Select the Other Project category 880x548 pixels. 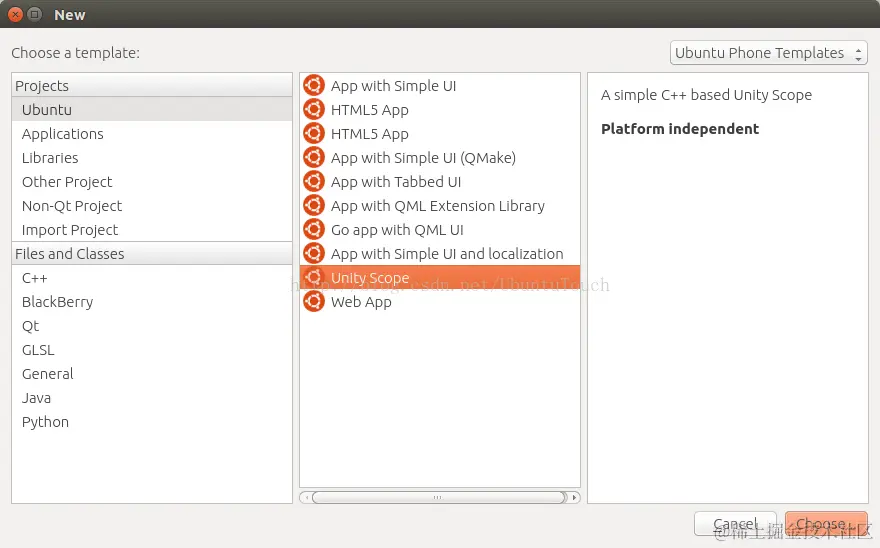152,182
